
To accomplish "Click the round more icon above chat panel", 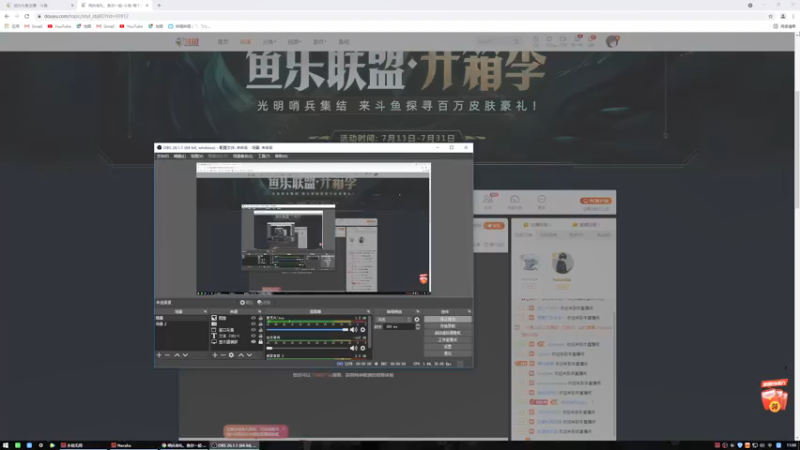I will tap(541, 201).
